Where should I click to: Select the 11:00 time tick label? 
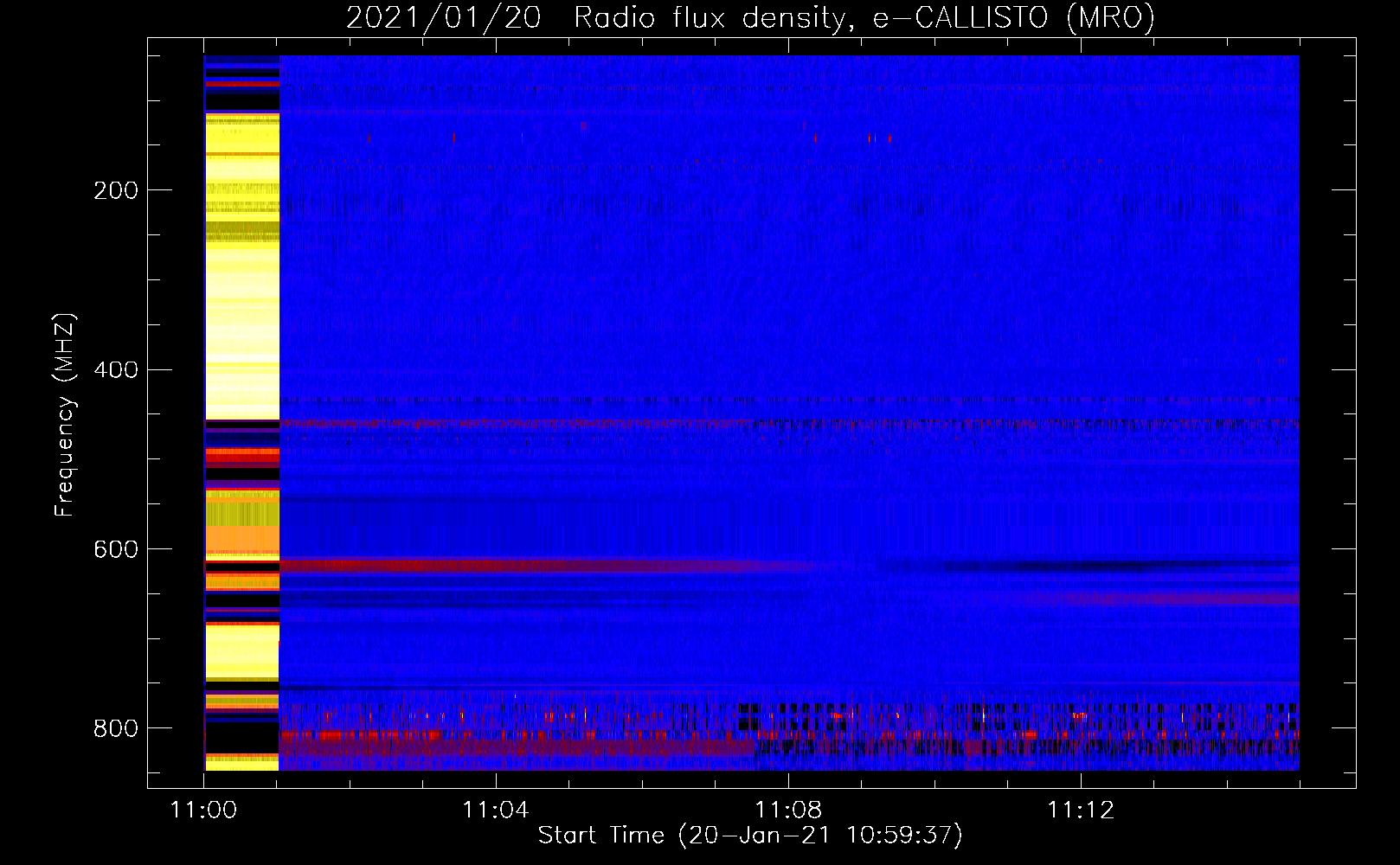point(204,811)
